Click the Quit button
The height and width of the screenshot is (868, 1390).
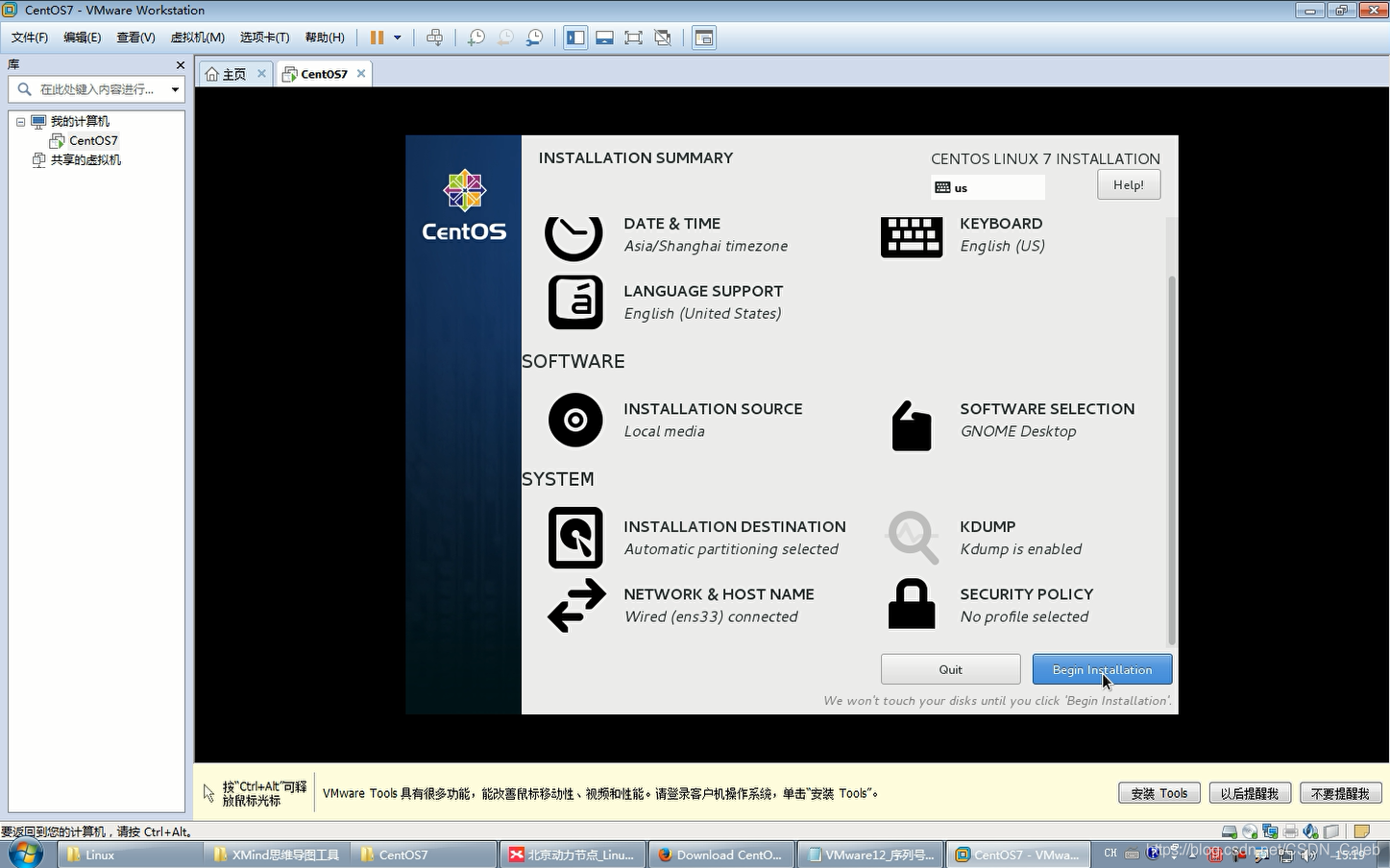click(x=950, y=669)
